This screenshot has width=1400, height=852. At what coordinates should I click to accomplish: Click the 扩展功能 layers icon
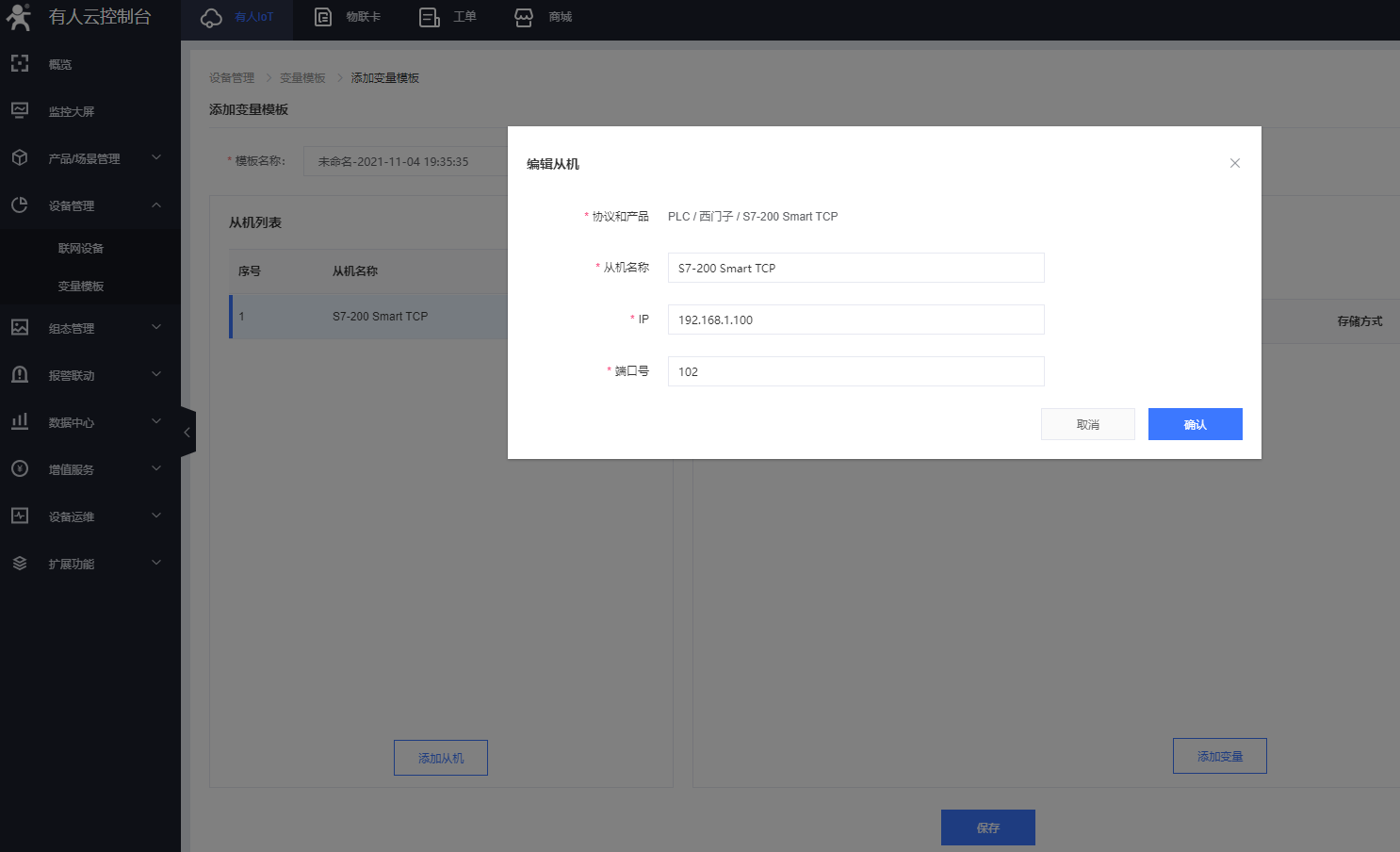coord(20,563)
